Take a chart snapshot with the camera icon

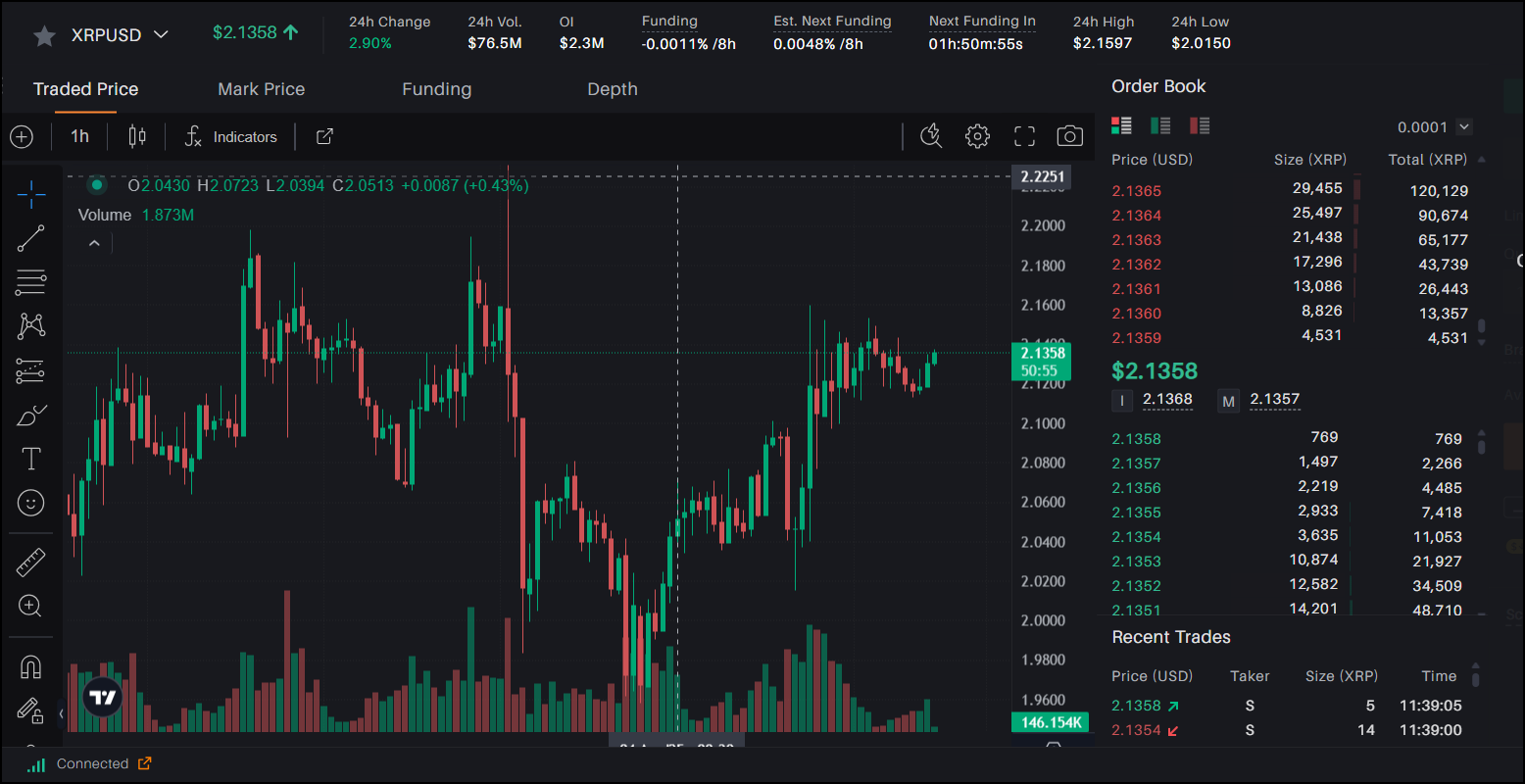coord(1069,136)
